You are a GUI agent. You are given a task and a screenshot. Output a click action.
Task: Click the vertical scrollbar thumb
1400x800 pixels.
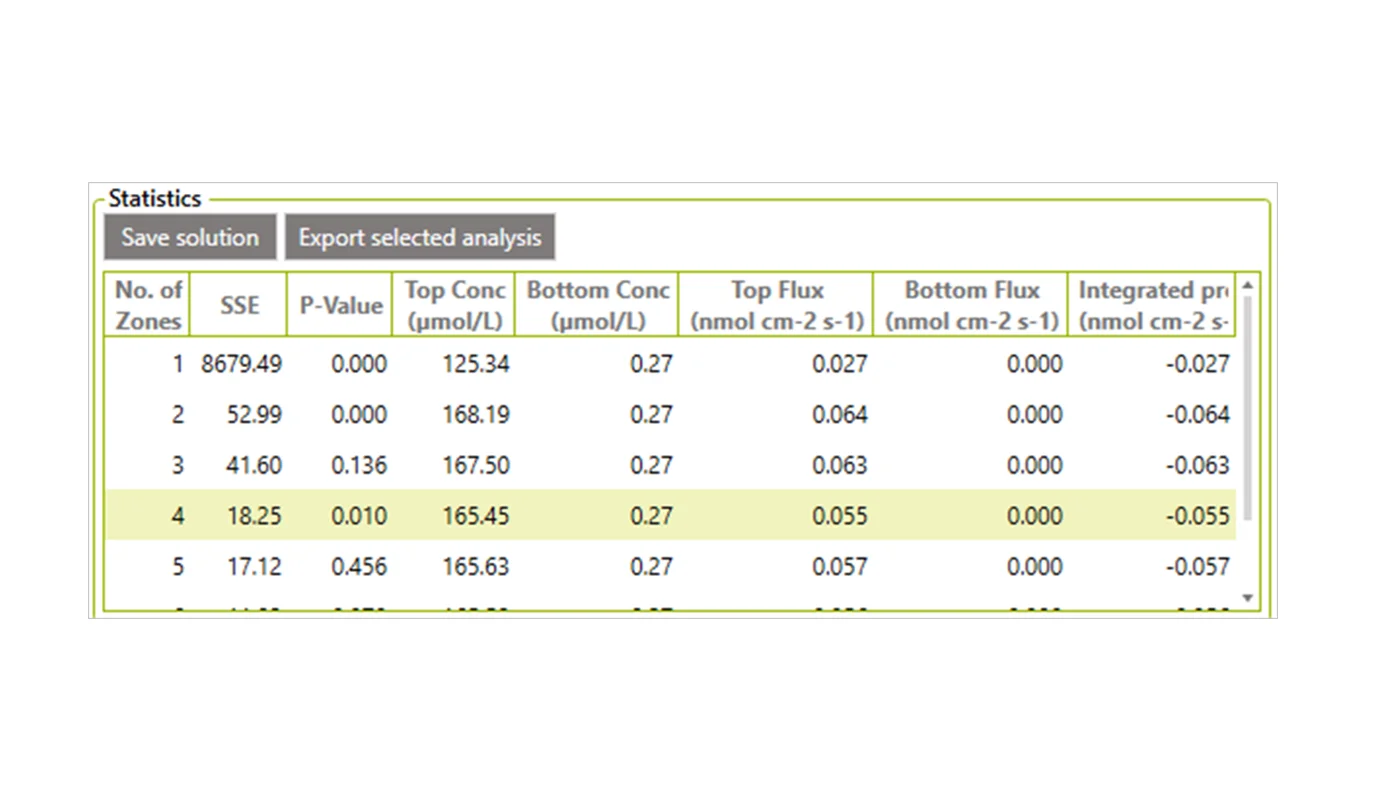(1247, 408)
